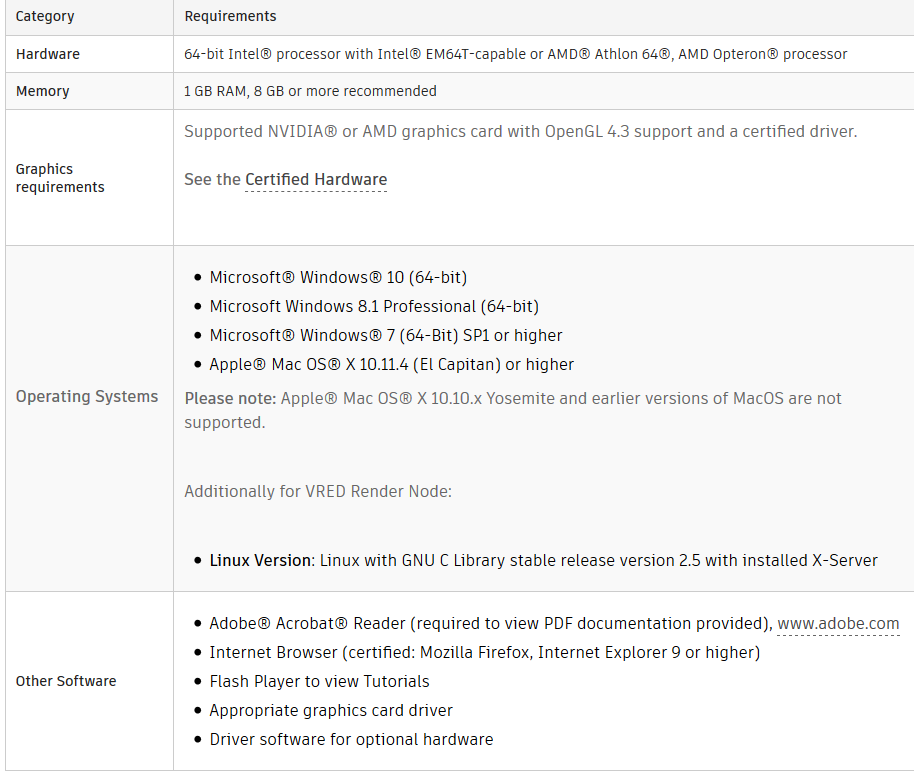Viewport: 914px width, 771px height.
Task: Click the Other Software row label
Action: [x=66, y=681]
